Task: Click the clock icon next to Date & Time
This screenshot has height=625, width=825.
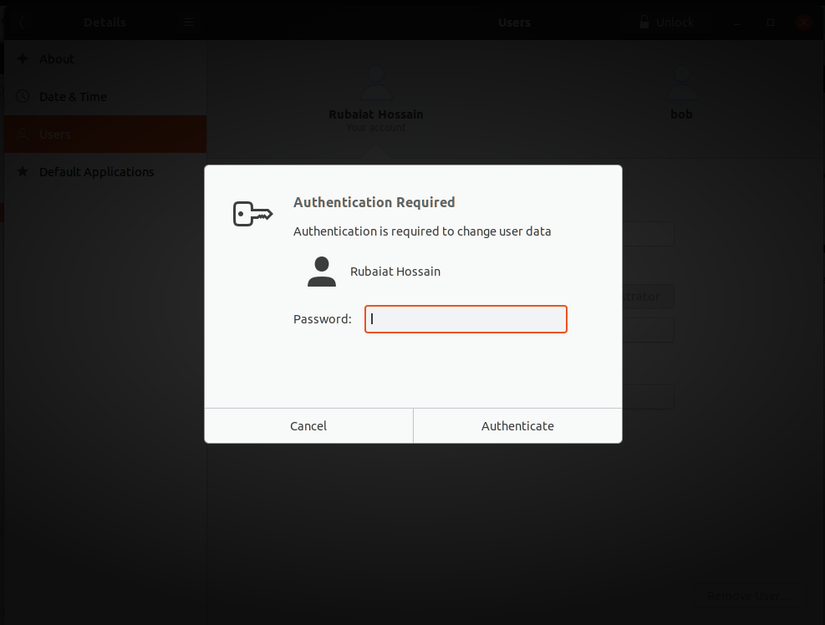Action: [22, 96]
